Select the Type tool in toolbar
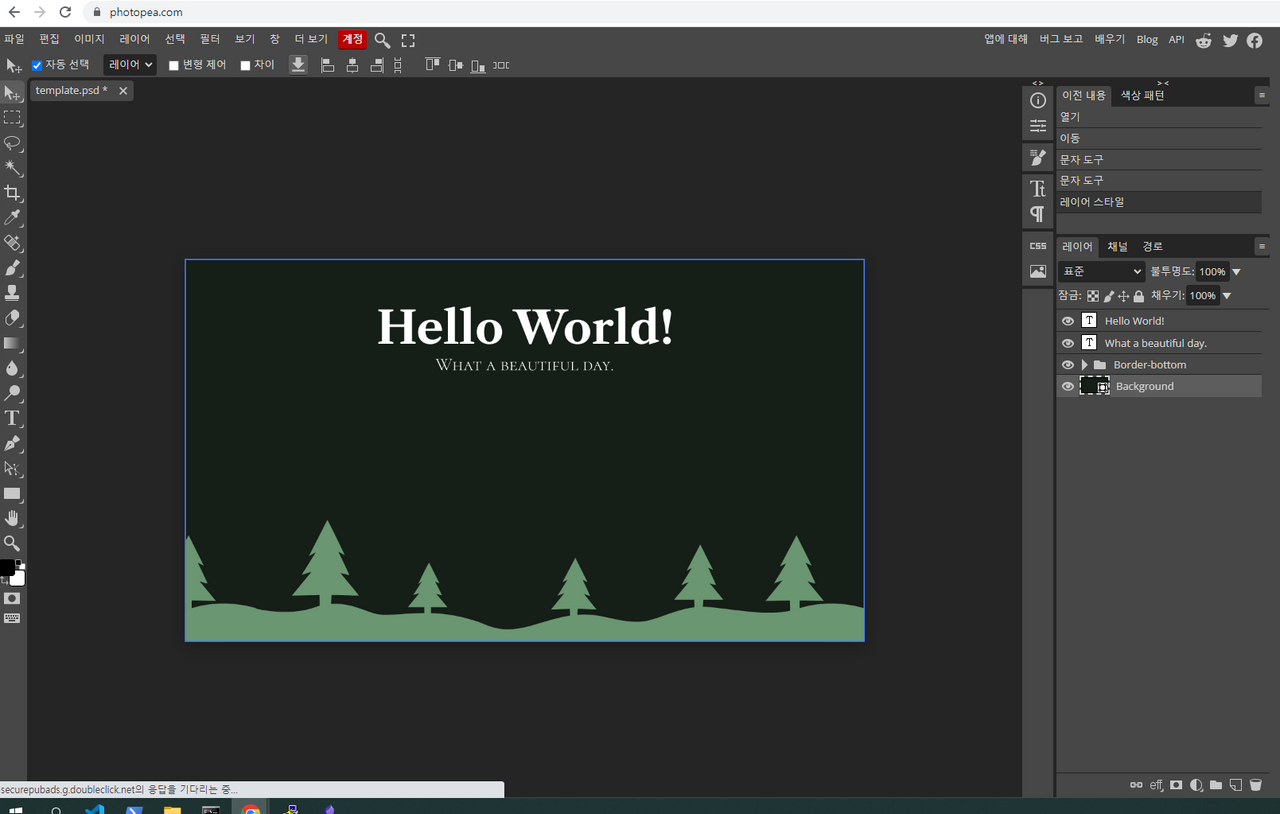Image resolution: width=1280 pixels, height=814 pixels. point(12,418)
